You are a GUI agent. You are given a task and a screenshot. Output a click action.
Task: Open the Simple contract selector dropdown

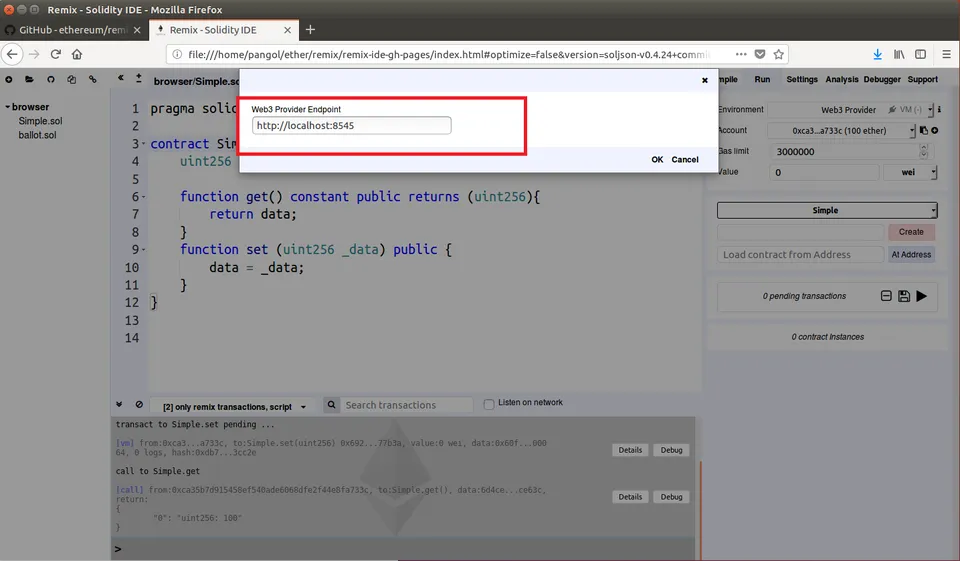(827, 210)
